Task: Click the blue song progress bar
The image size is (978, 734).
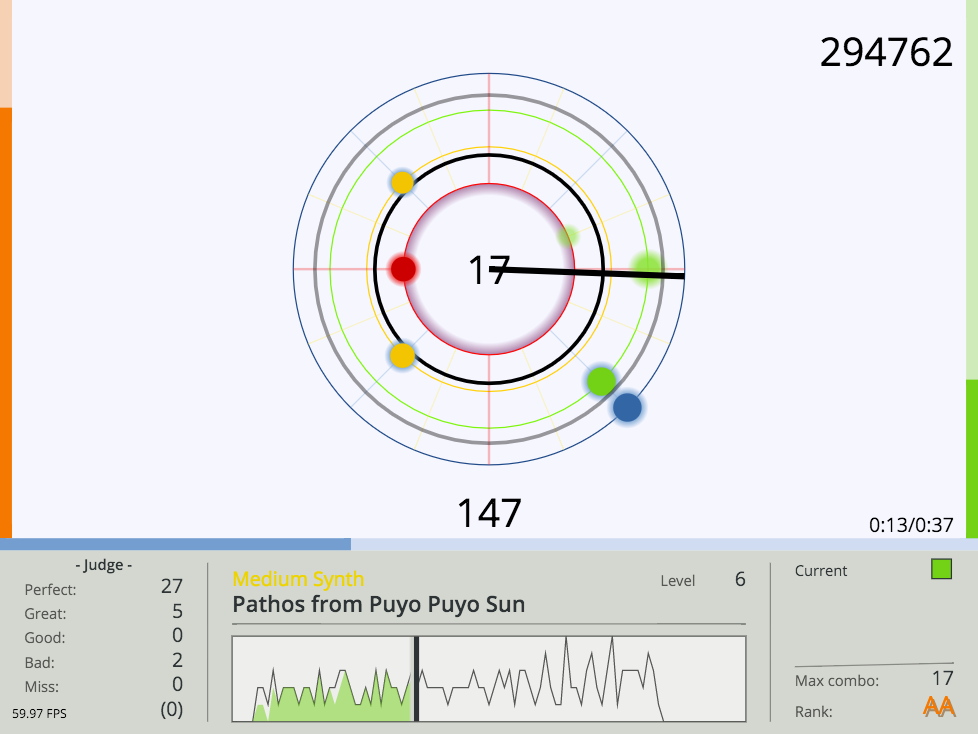Action: (x=175, y=544)
